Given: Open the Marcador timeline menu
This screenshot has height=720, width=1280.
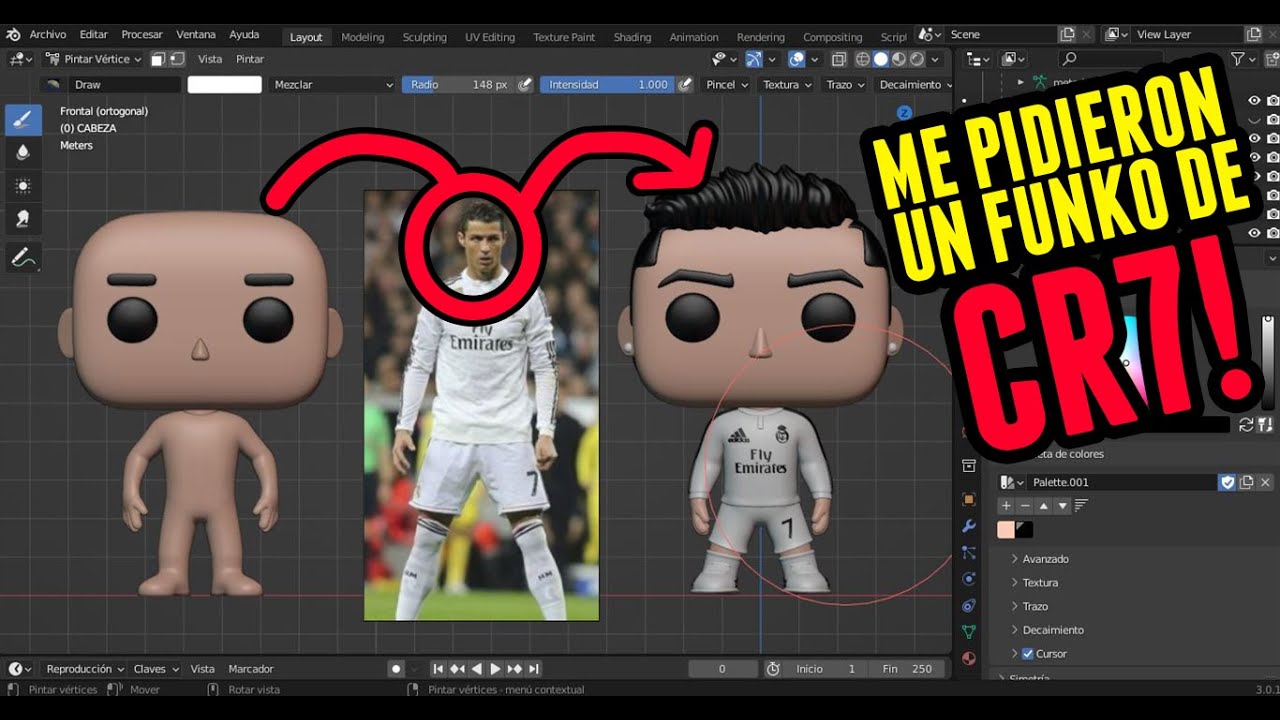Looking at the screenshot, I should pyautogui.click(x=251, y=669).
